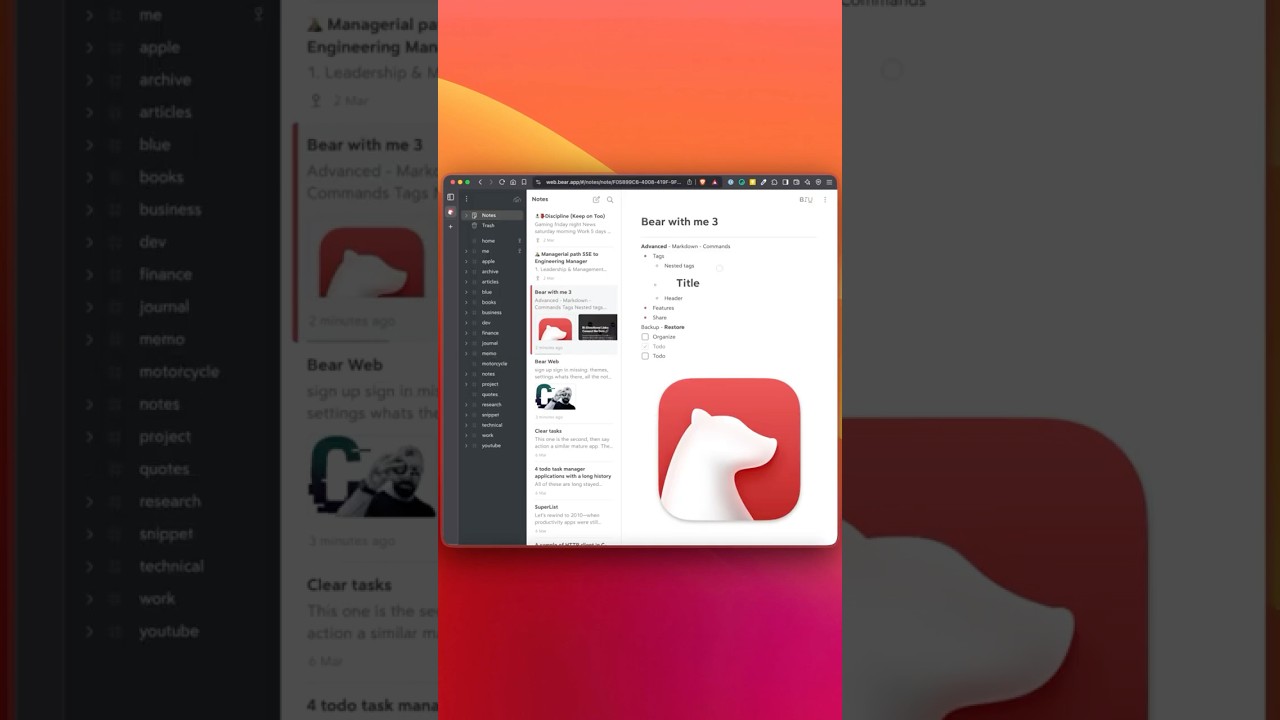
Task: Toggle the browser side panel icon
Action: [785, 182]
